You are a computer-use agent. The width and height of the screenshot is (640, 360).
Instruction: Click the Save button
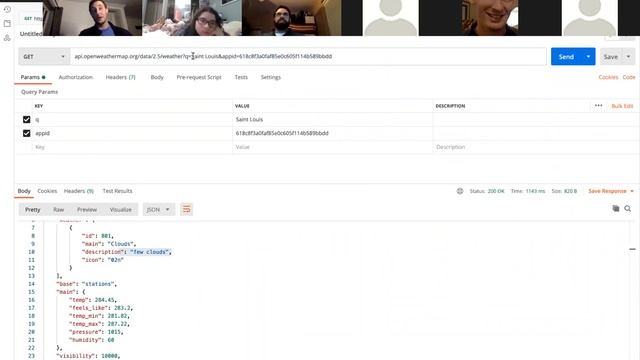tap(611, 57)
